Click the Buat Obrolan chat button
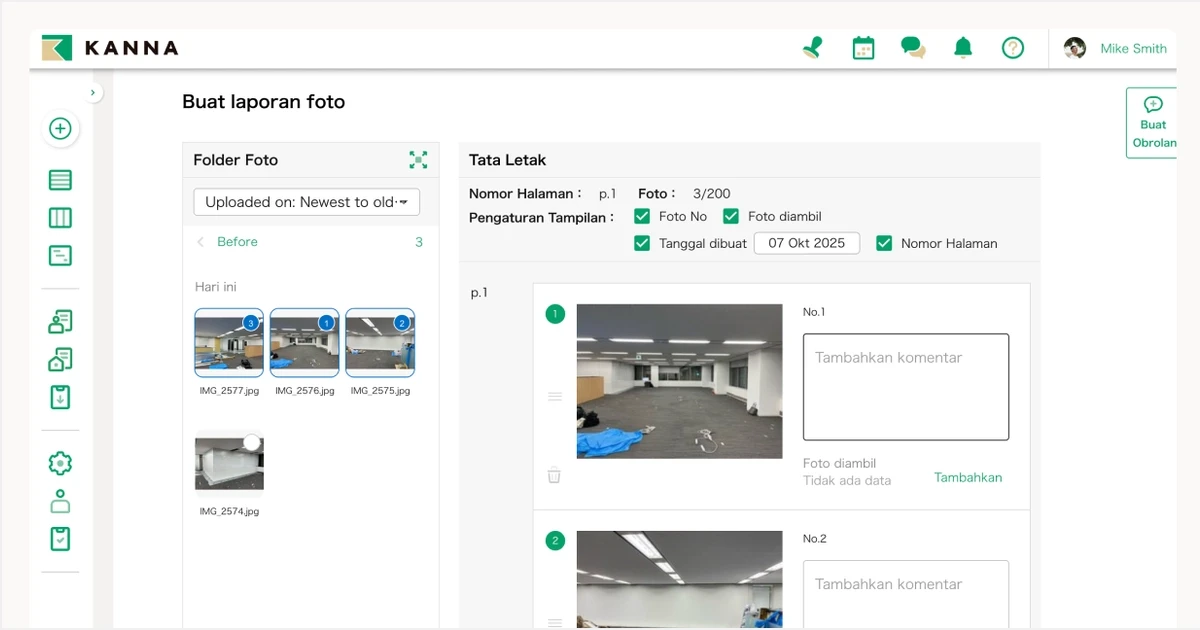The height and width of the screenshot is (630, 1200). tap(1152, 122)
